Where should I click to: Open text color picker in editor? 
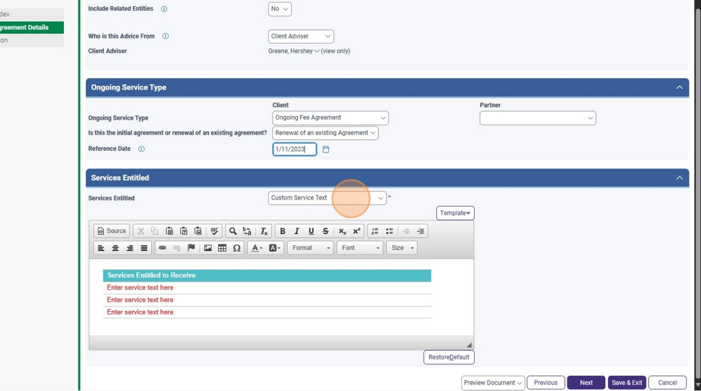coord(256,248)
